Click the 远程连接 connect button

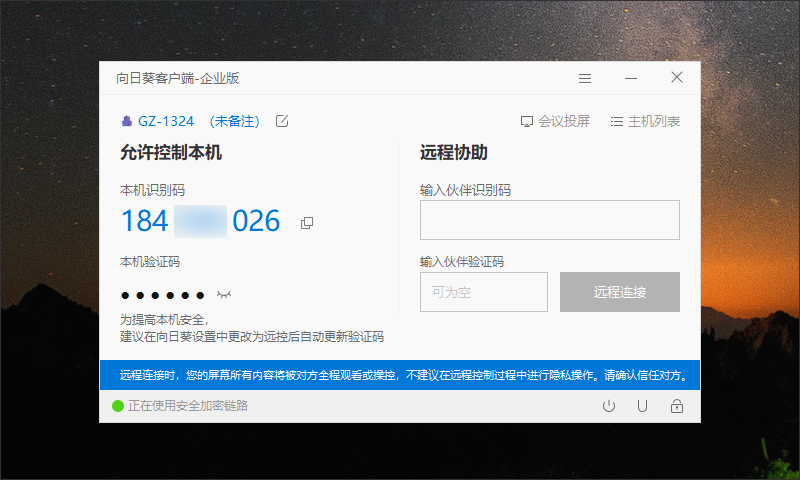tap(619, 292)
